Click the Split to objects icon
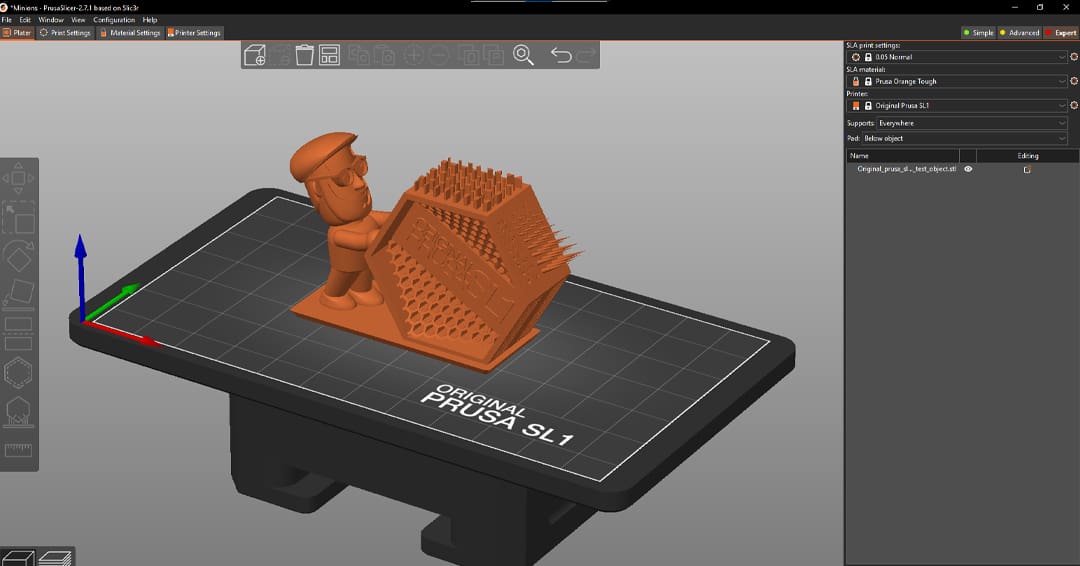The width and height of the screenshot is (1080, 566). click(x=468, y=55)
